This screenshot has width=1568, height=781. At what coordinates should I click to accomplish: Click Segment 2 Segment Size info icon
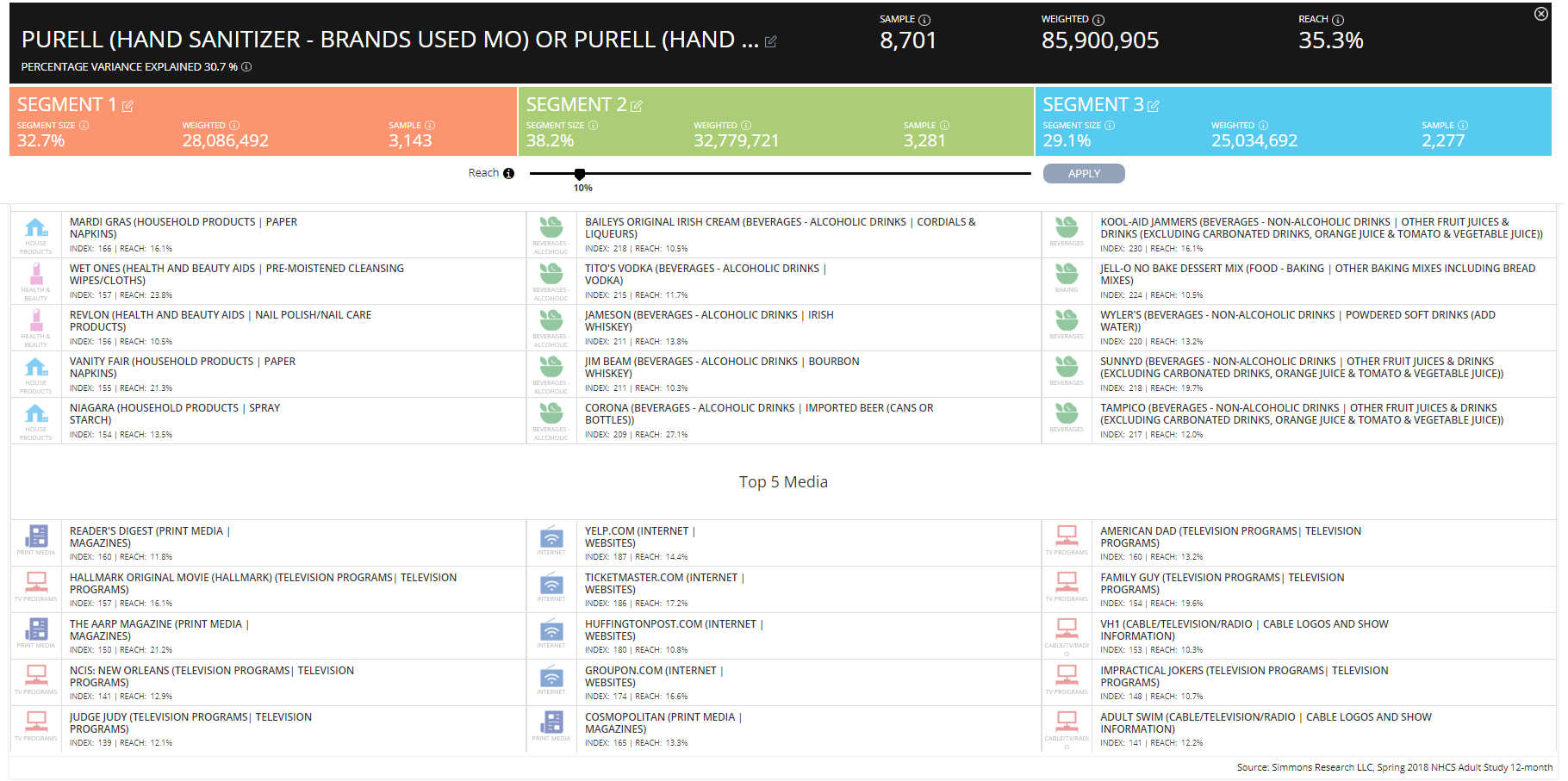593,126
